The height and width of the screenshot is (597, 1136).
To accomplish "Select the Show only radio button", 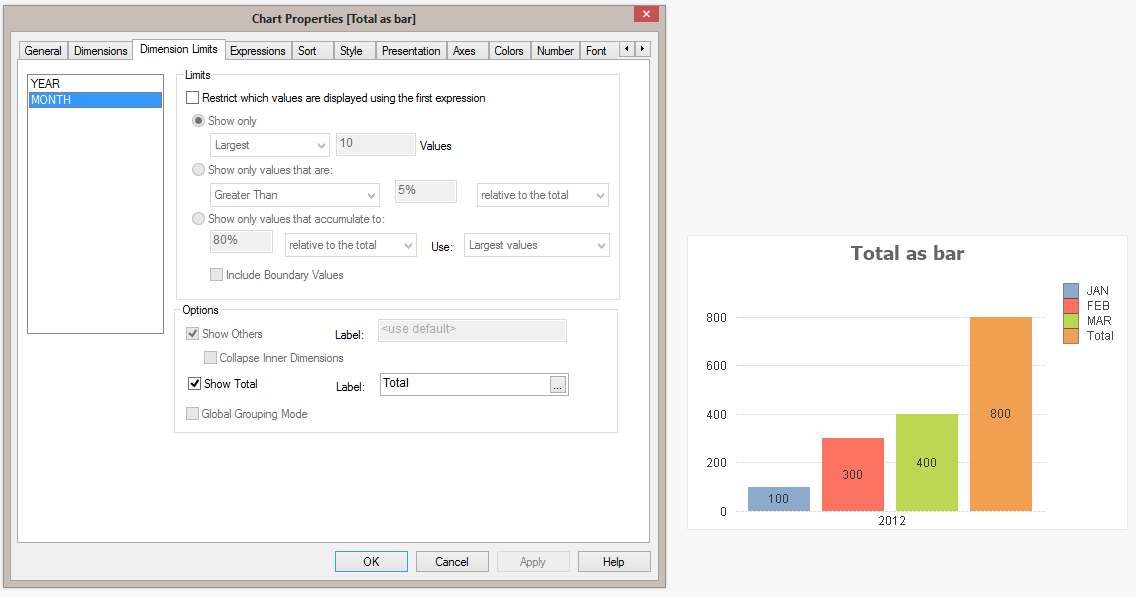I will pyautogui.click(x=198, y=121).
